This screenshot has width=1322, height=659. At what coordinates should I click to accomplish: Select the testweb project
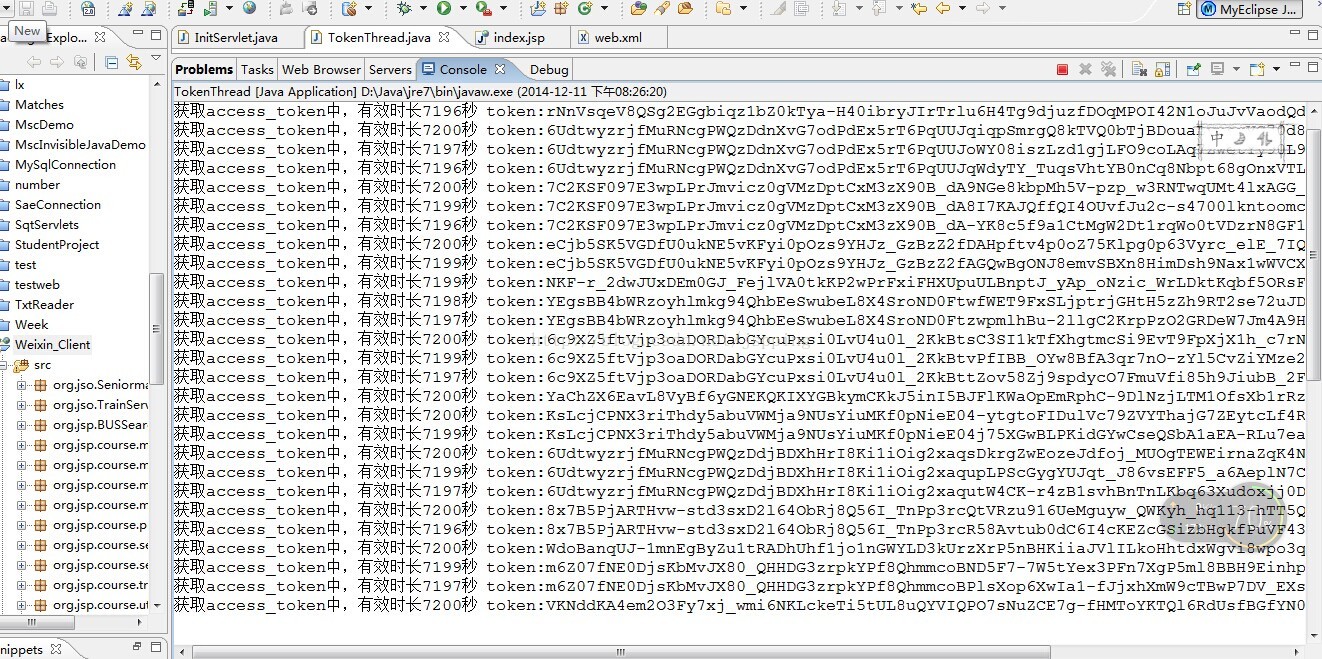37,285
